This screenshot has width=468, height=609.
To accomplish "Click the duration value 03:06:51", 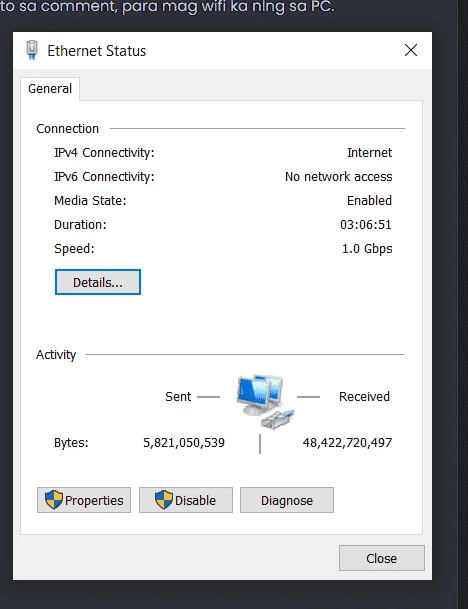I will pos(366,225).
